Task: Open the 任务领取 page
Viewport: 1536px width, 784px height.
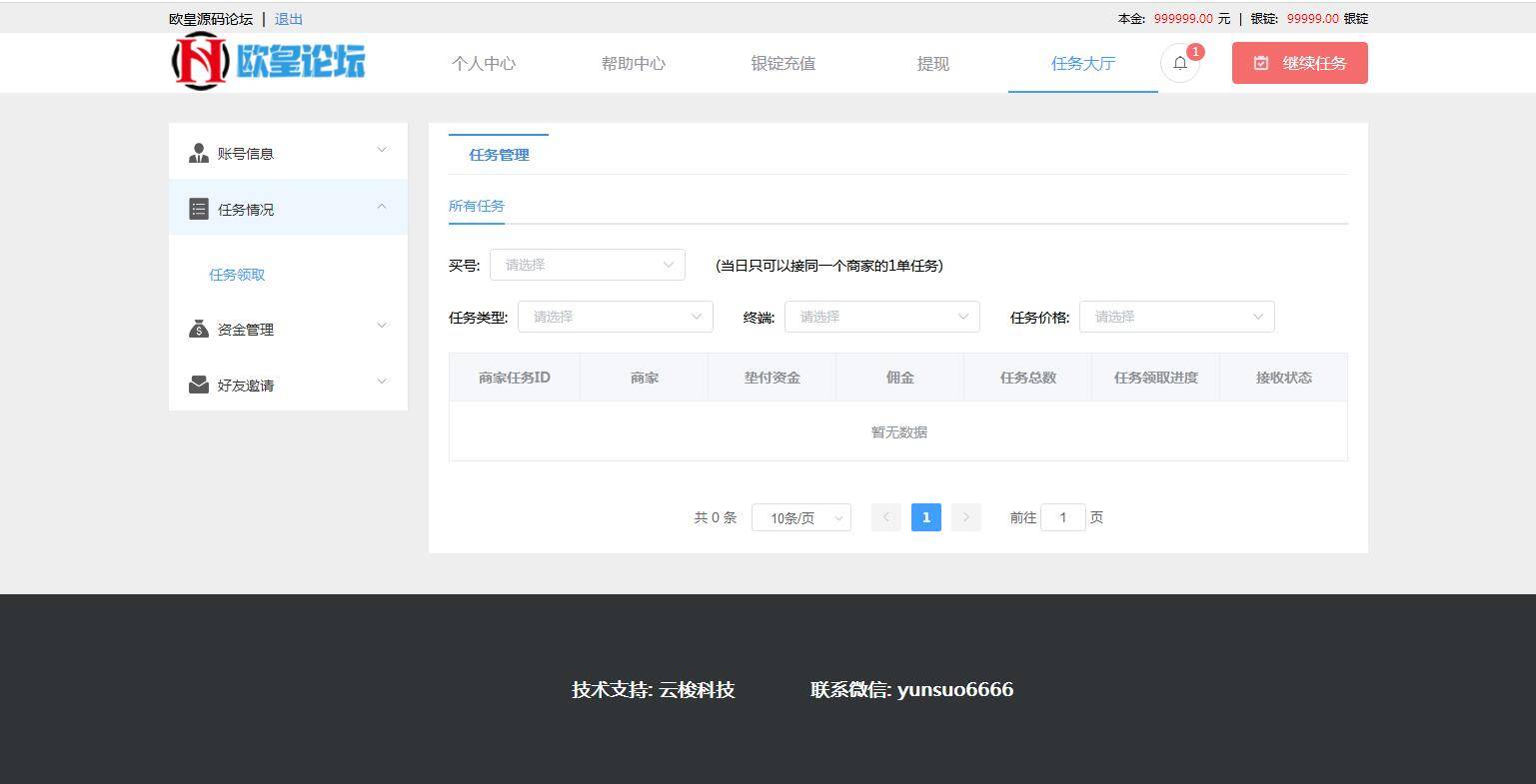Action: [x=237, y=275]
